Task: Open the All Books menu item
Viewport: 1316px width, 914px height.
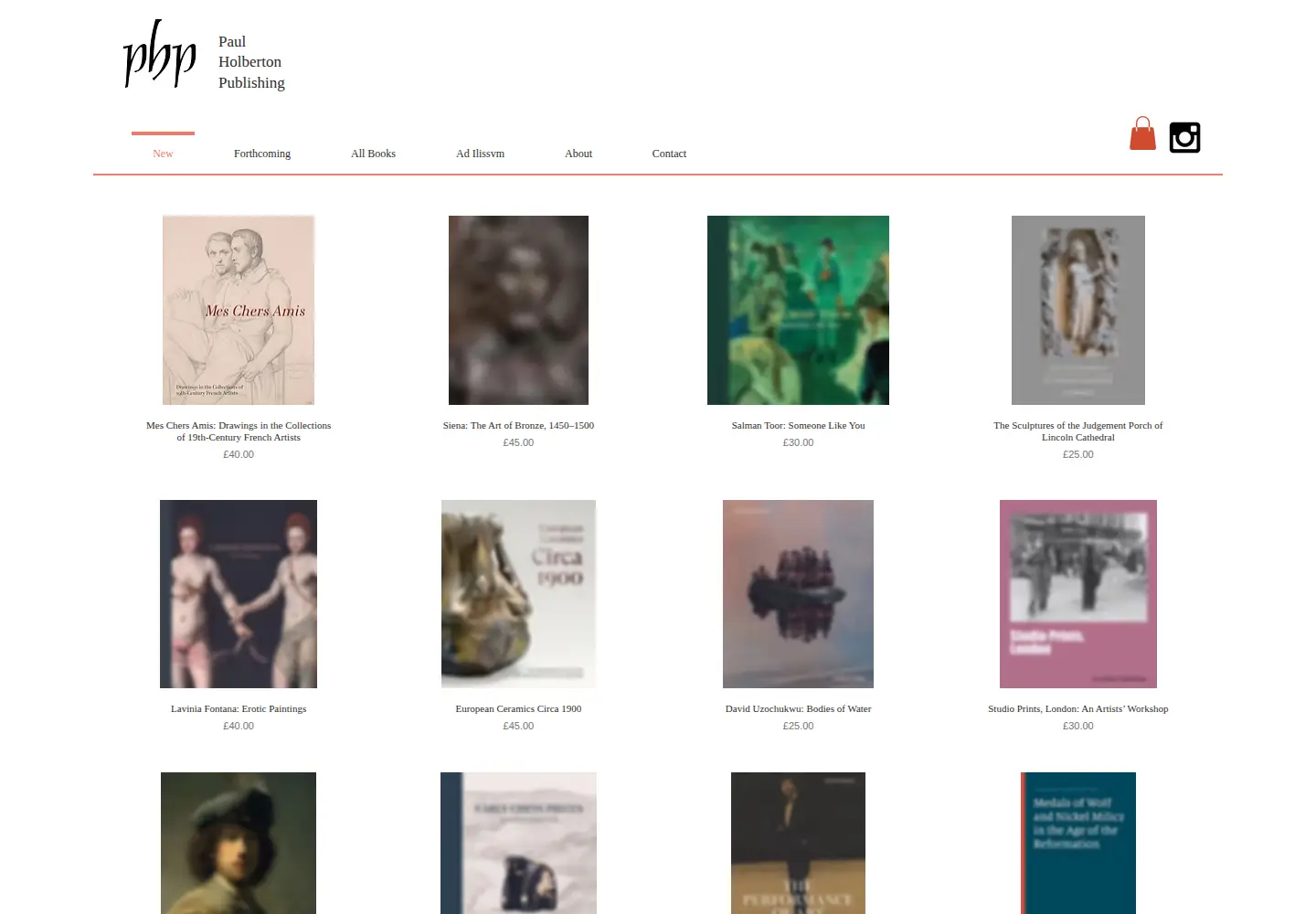Action: click(373, 154)
